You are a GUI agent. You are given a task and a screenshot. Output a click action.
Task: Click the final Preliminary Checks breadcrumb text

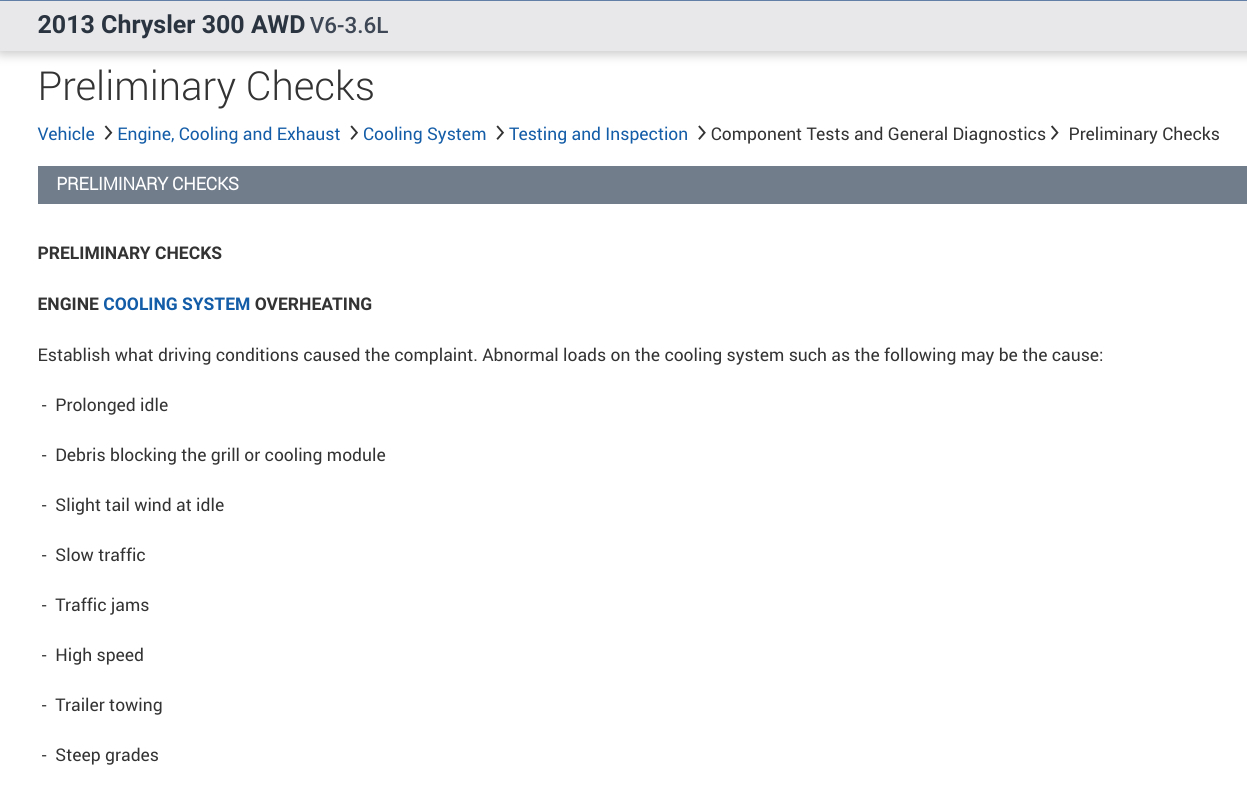click(1144, 134)
